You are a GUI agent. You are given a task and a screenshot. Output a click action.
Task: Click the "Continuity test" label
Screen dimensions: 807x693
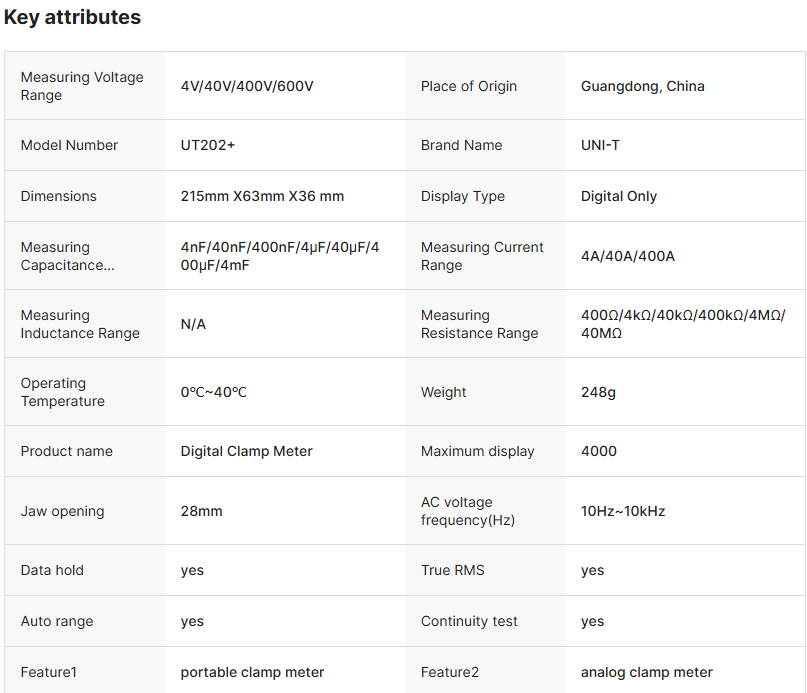469,621
